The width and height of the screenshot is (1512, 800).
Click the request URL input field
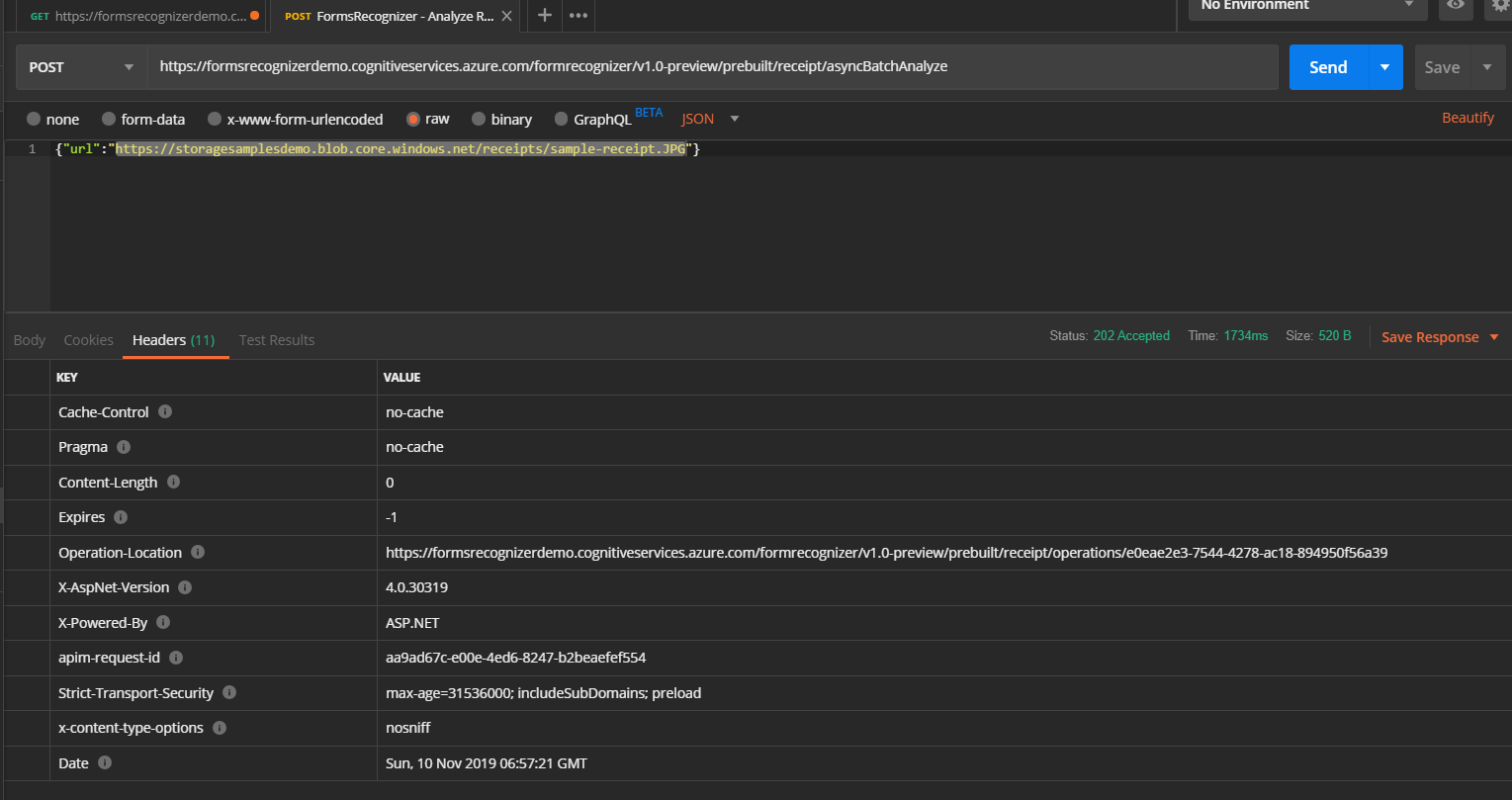point(713,67)
